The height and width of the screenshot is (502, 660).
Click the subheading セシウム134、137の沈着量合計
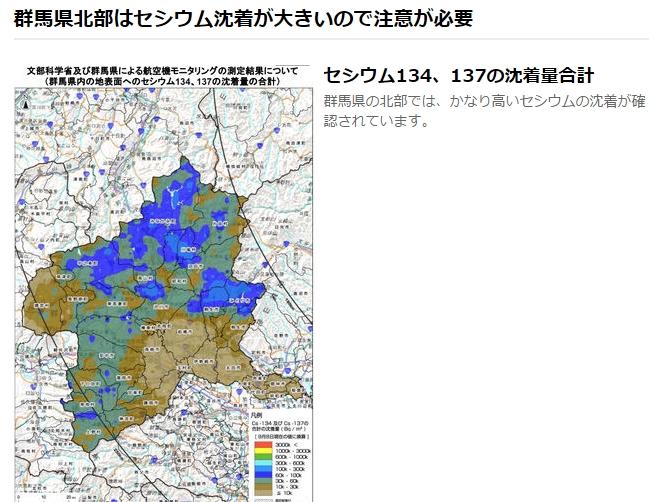[x=459, y=76]
